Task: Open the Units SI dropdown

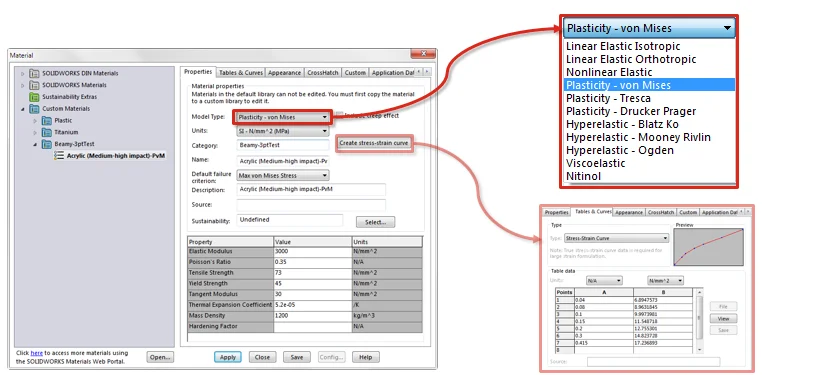Action: tap(283, 131)
